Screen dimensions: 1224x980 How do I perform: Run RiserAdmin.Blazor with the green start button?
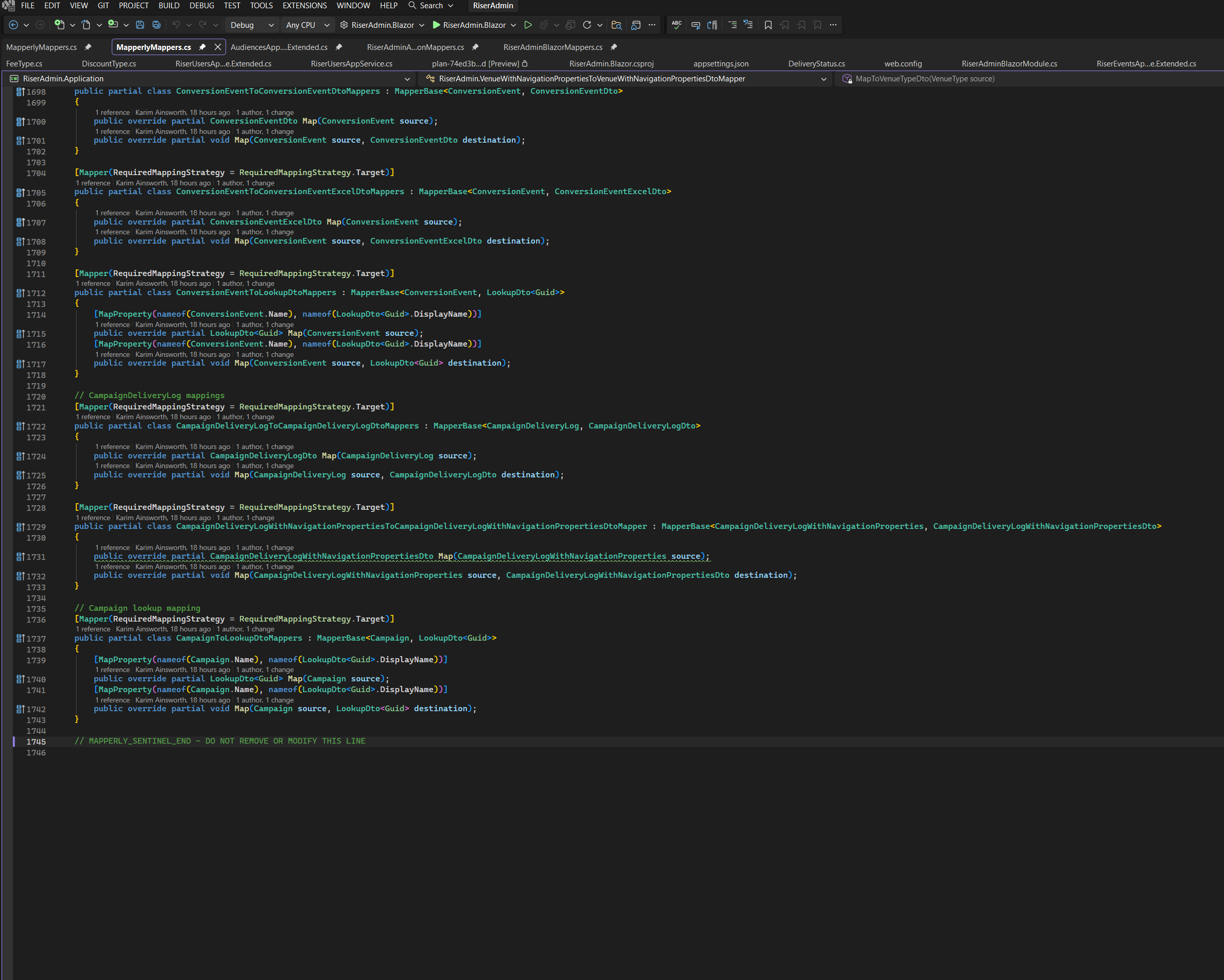tap(436, 25)
